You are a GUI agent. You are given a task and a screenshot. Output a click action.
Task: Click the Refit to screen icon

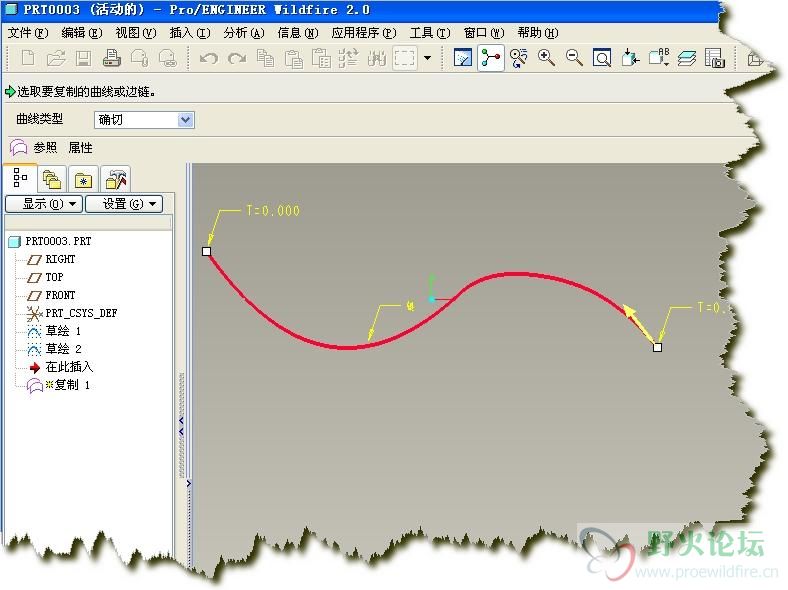coord(602,58)
